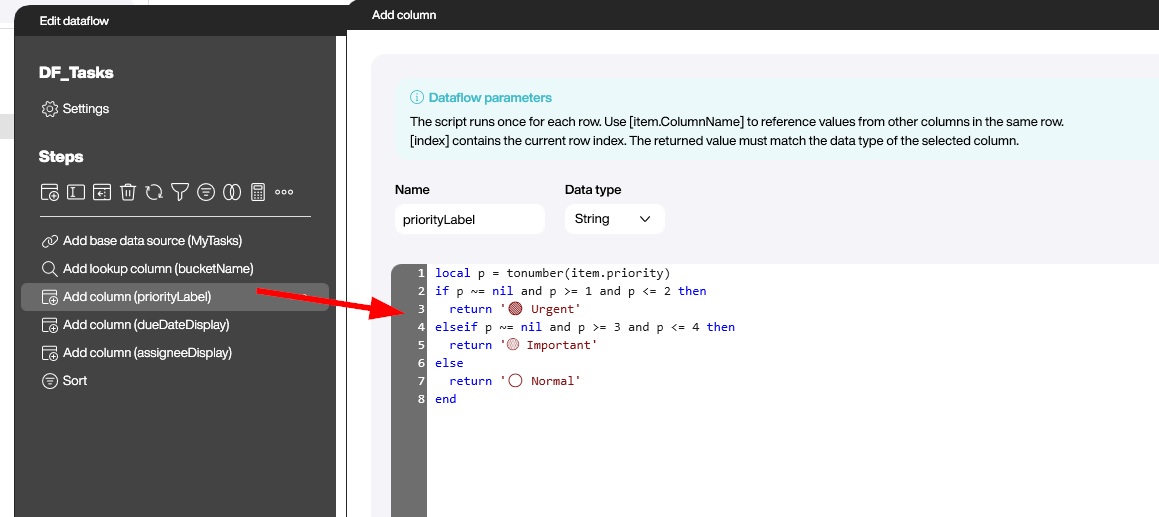Select the Add base data source (MyTasks) step

click(175, 241)
